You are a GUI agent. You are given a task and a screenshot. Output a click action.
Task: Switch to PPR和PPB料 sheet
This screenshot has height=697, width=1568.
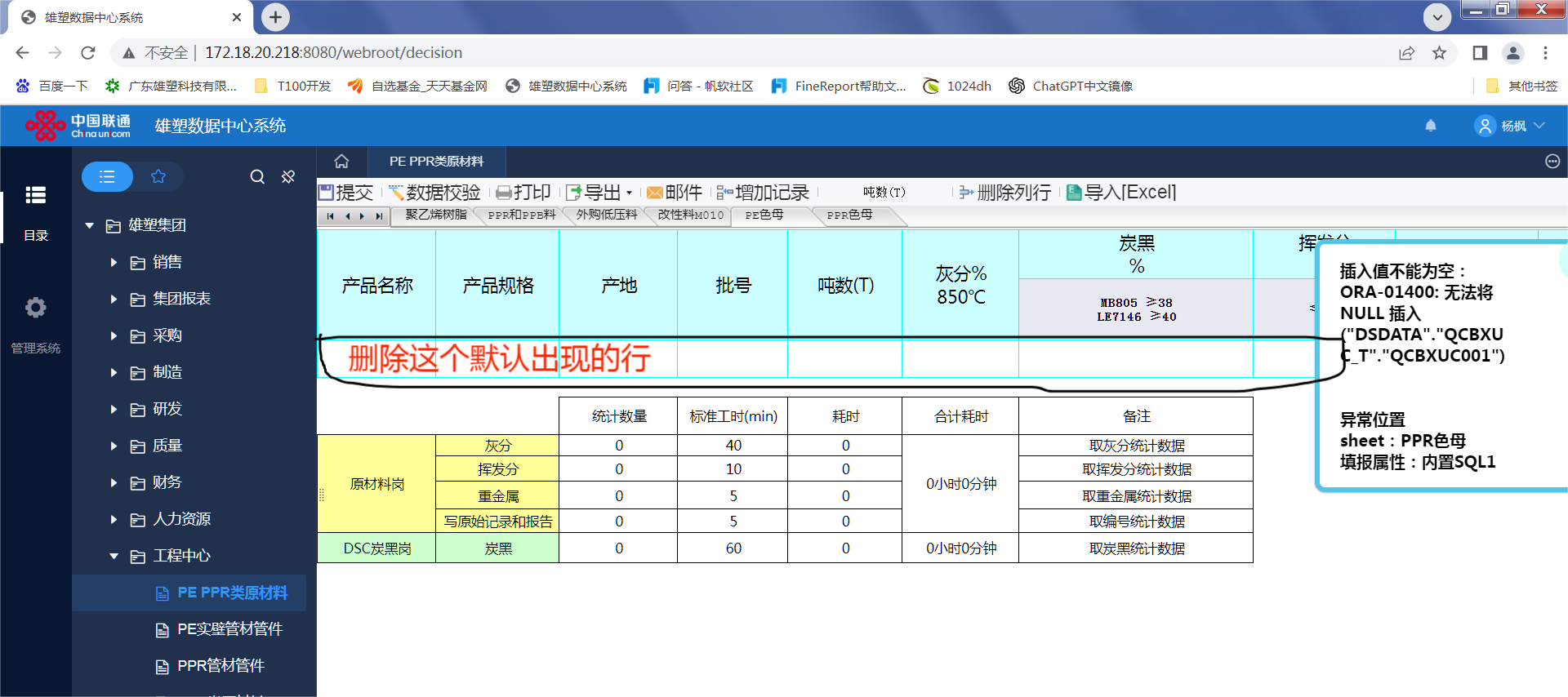(522, 215)
